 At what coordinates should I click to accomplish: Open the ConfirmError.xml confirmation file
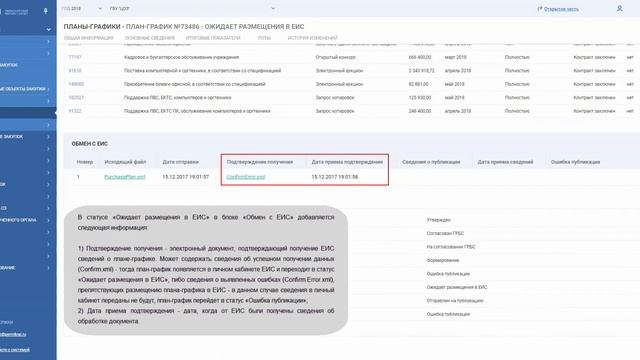[246, 177]
